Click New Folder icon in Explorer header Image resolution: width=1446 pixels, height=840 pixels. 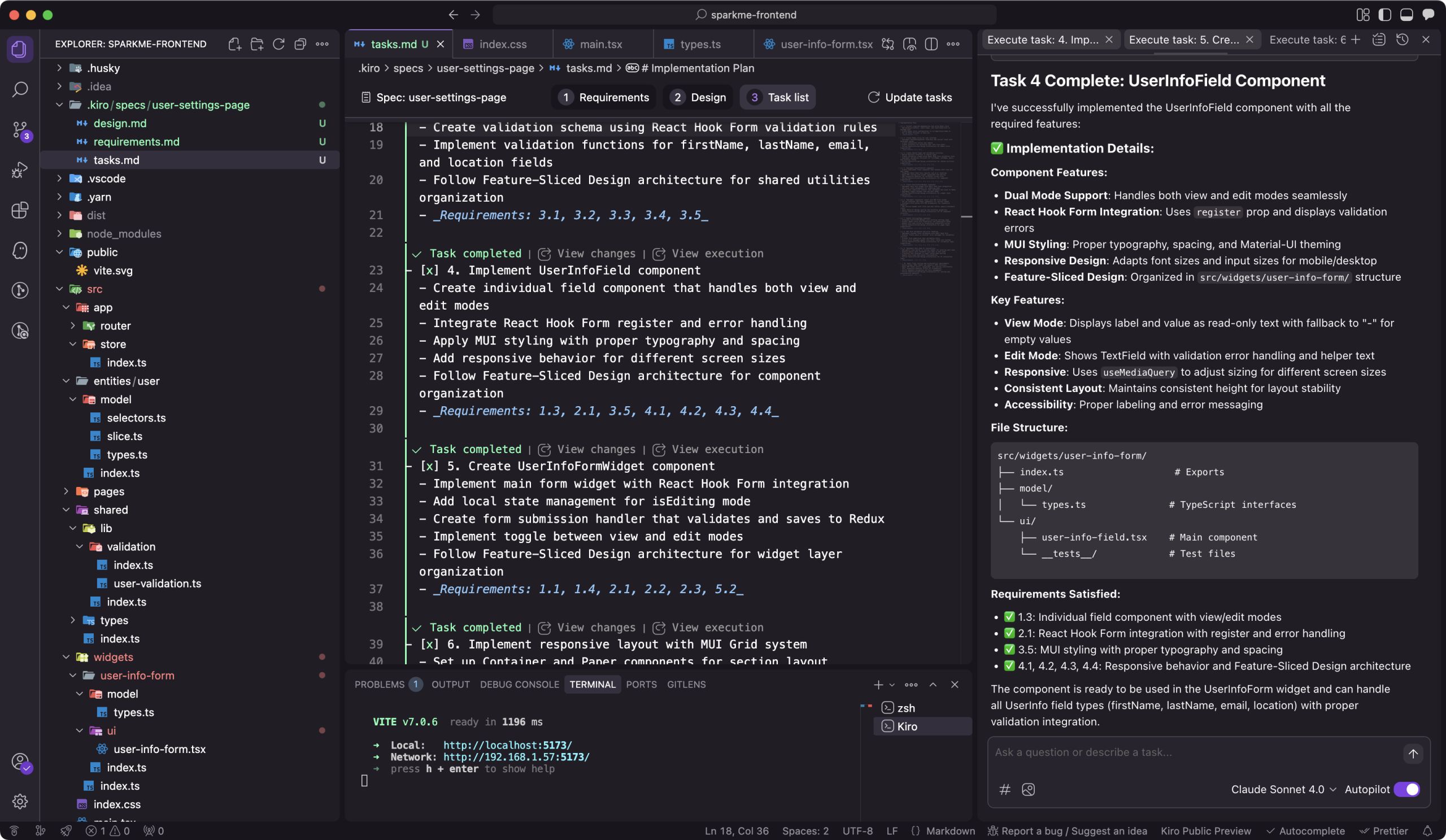point(256,44)
